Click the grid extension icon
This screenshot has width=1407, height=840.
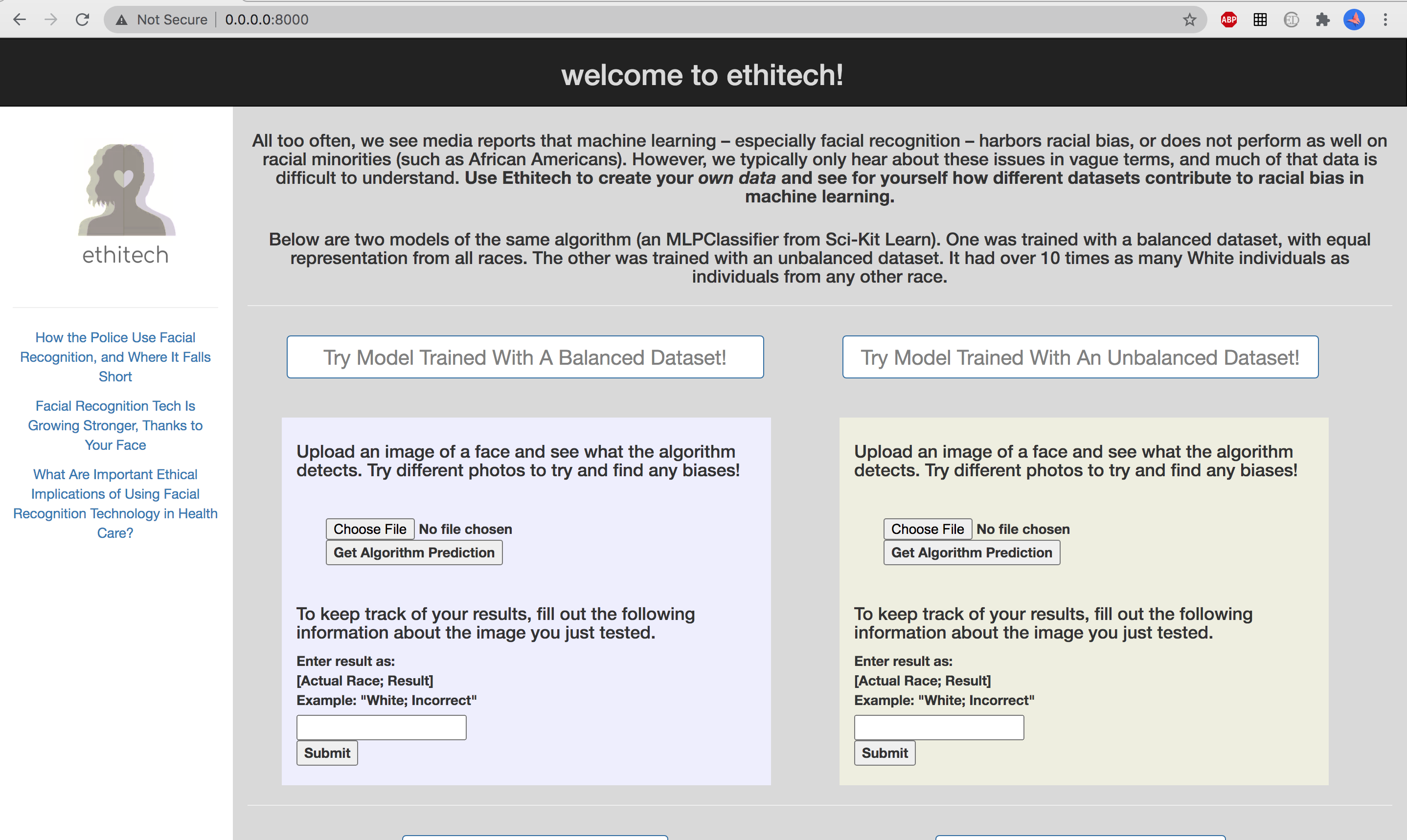1260,20
